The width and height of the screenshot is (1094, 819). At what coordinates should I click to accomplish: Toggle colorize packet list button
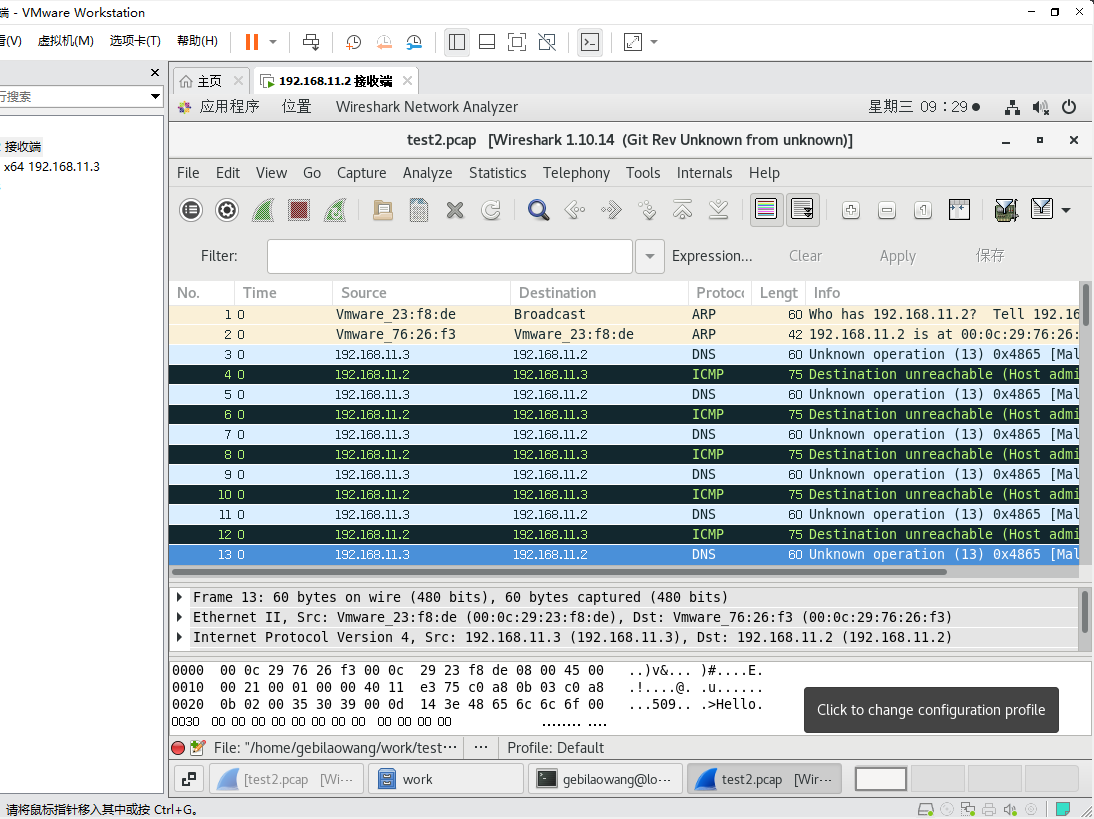coord(766,209)
